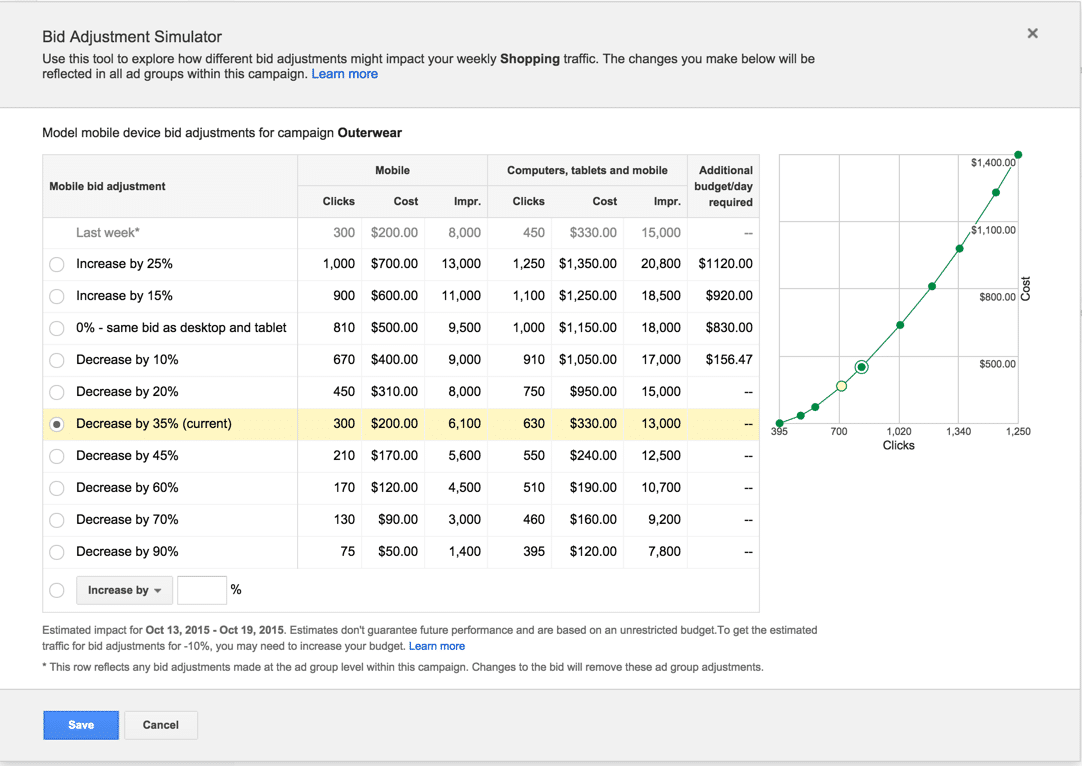Close the Bid Adjustment Simulator dialog

pyautogui.click(x=1032, y=34)
